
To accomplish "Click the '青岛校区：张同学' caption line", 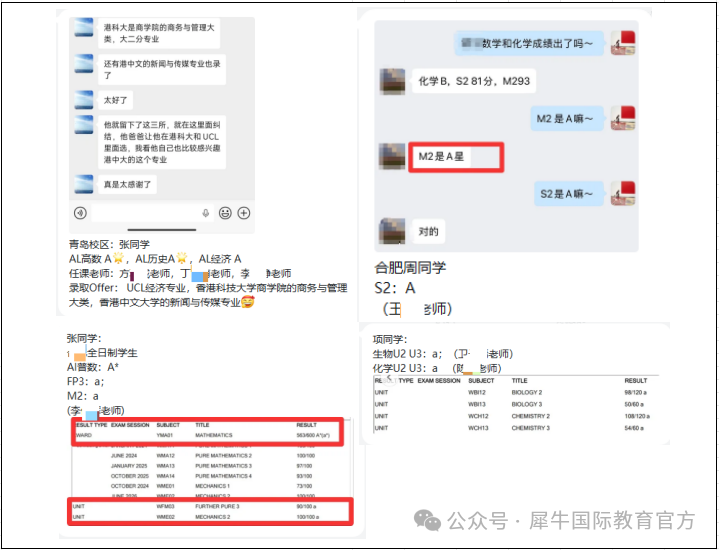I will click(109, 244).
